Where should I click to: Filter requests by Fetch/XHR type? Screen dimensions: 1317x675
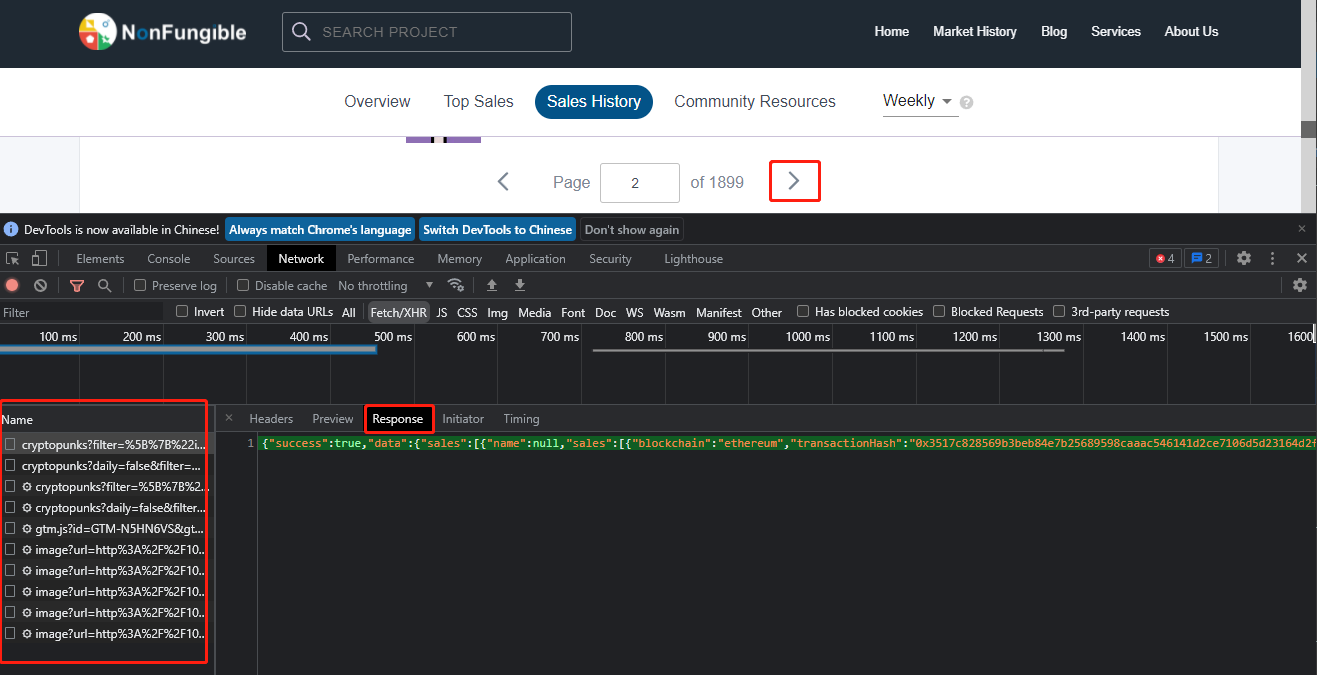click(x=399, y=312)
